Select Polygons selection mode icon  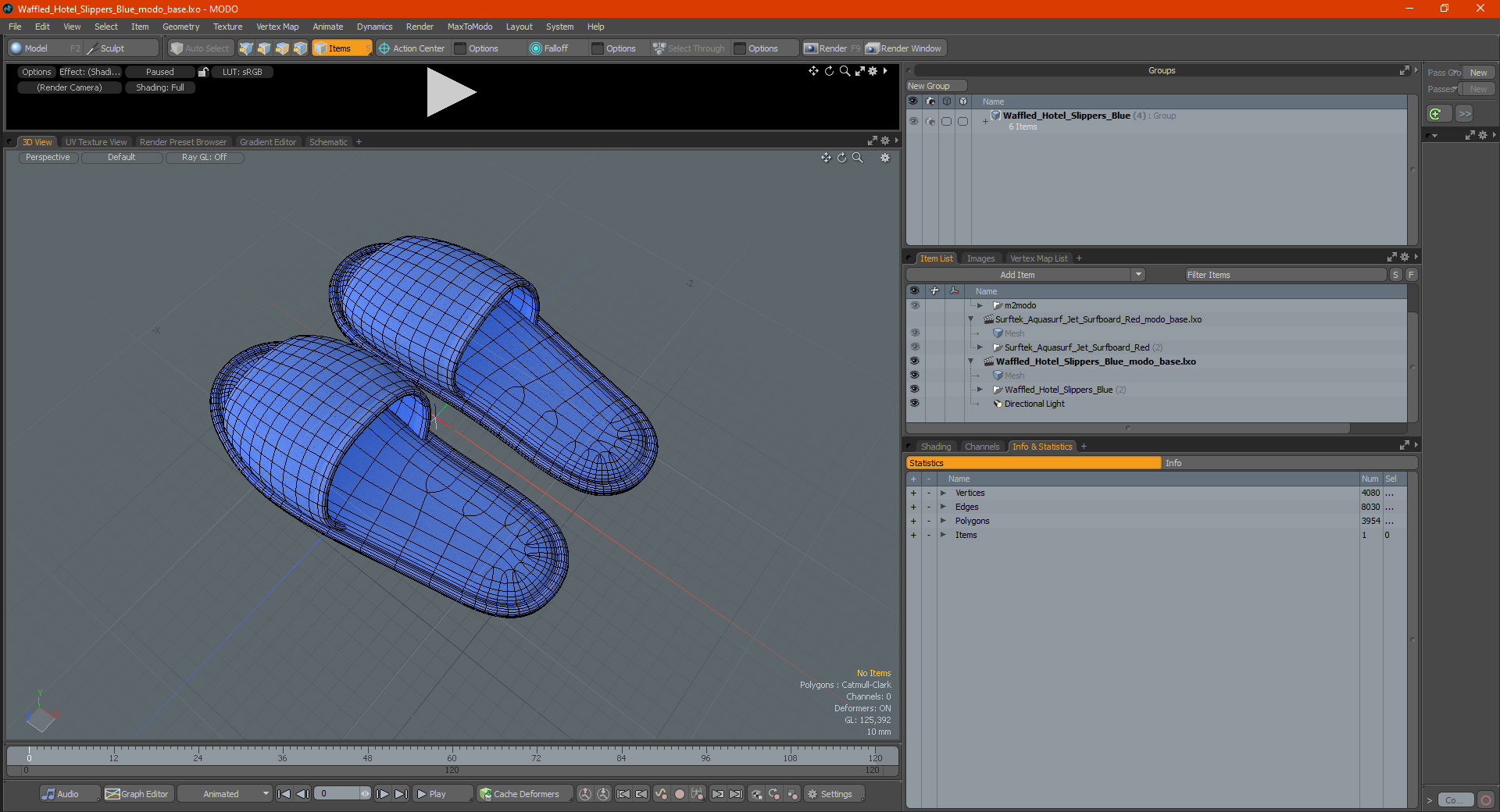tap(282, 48)
